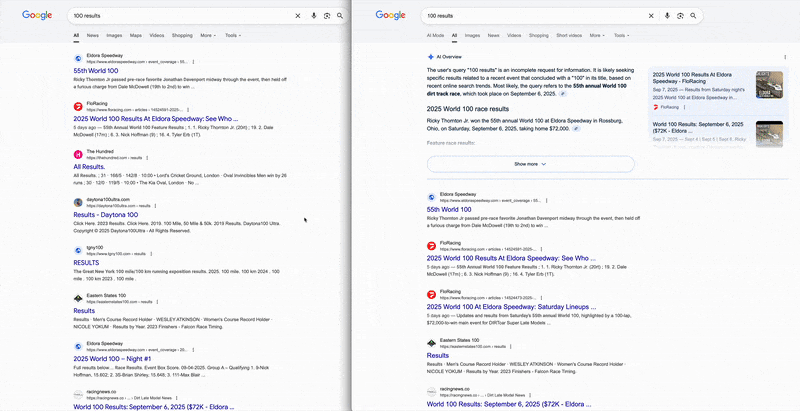
Task: Open the More dropdown in the left page
Action: (x=207, y=35)
